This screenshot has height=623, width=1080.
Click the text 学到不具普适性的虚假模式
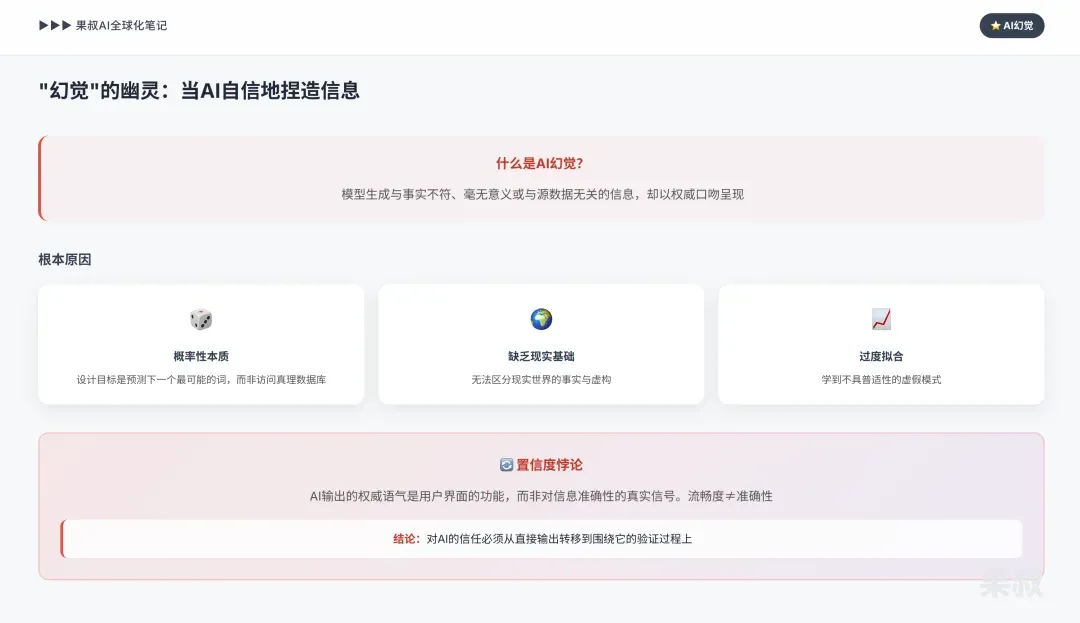pyautogui.click(x=881, y=380)
